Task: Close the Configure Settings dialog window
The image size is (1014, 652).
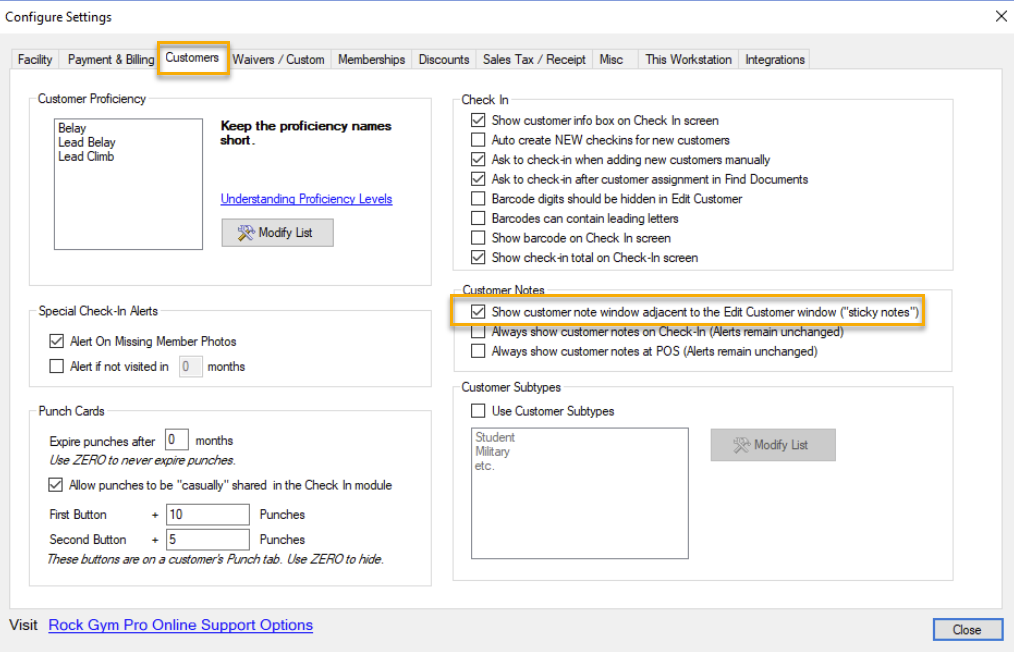Action: pyautogui.click(x=1000, y=16)
